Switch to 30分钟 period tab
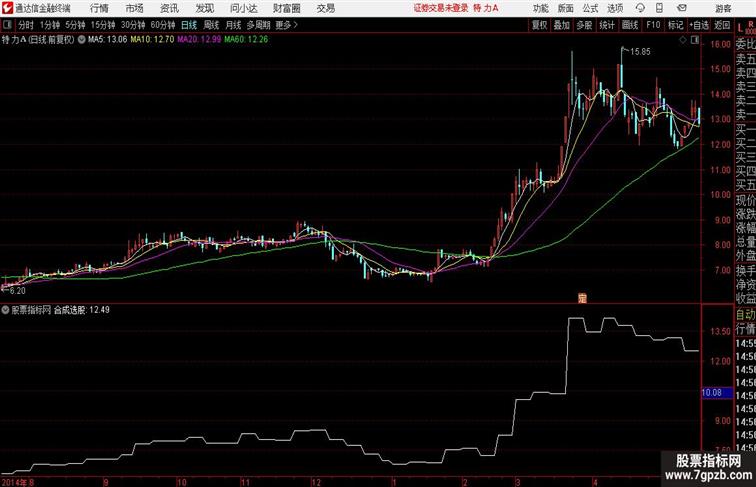 tap(133, 25)
